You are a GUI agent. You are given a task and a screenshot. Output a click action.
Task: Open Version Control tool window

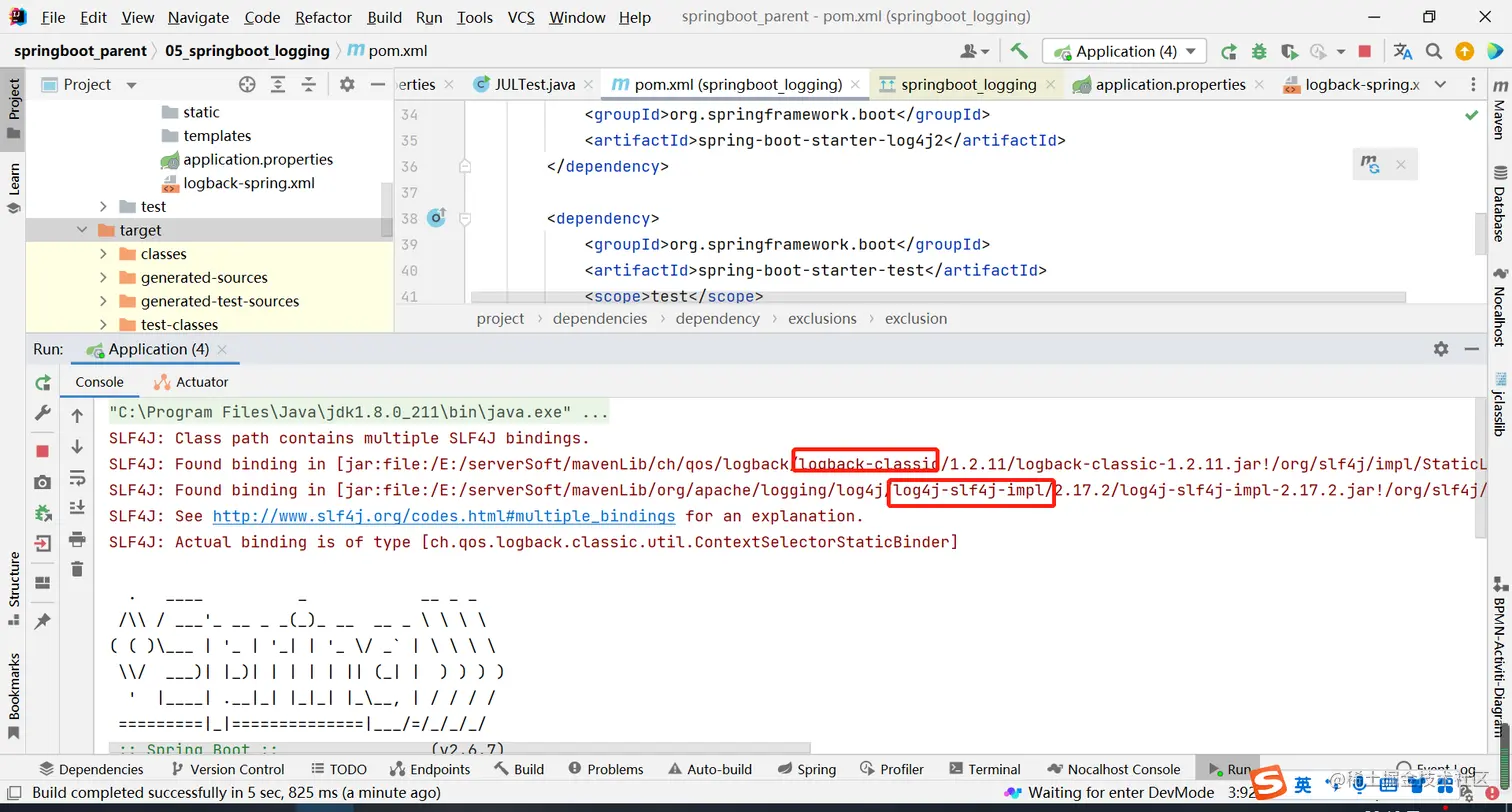[227, 769]
